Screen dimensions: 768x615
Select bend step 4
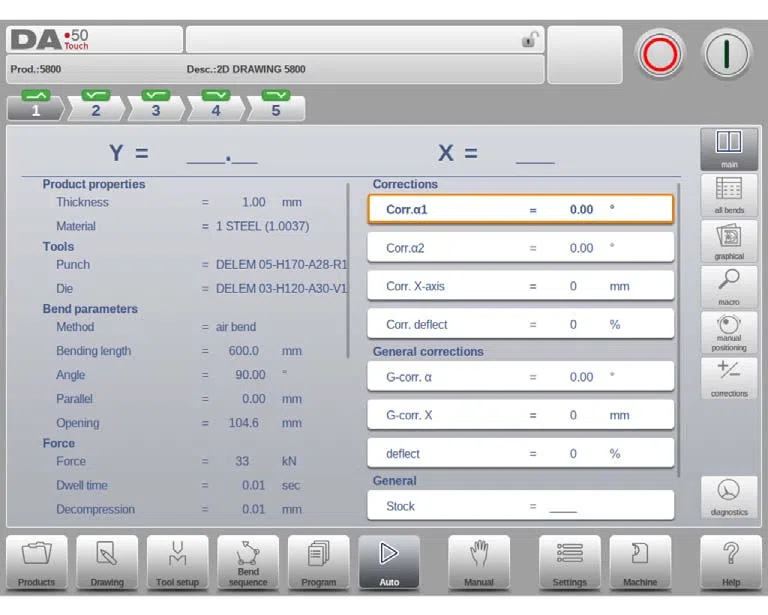216,106
